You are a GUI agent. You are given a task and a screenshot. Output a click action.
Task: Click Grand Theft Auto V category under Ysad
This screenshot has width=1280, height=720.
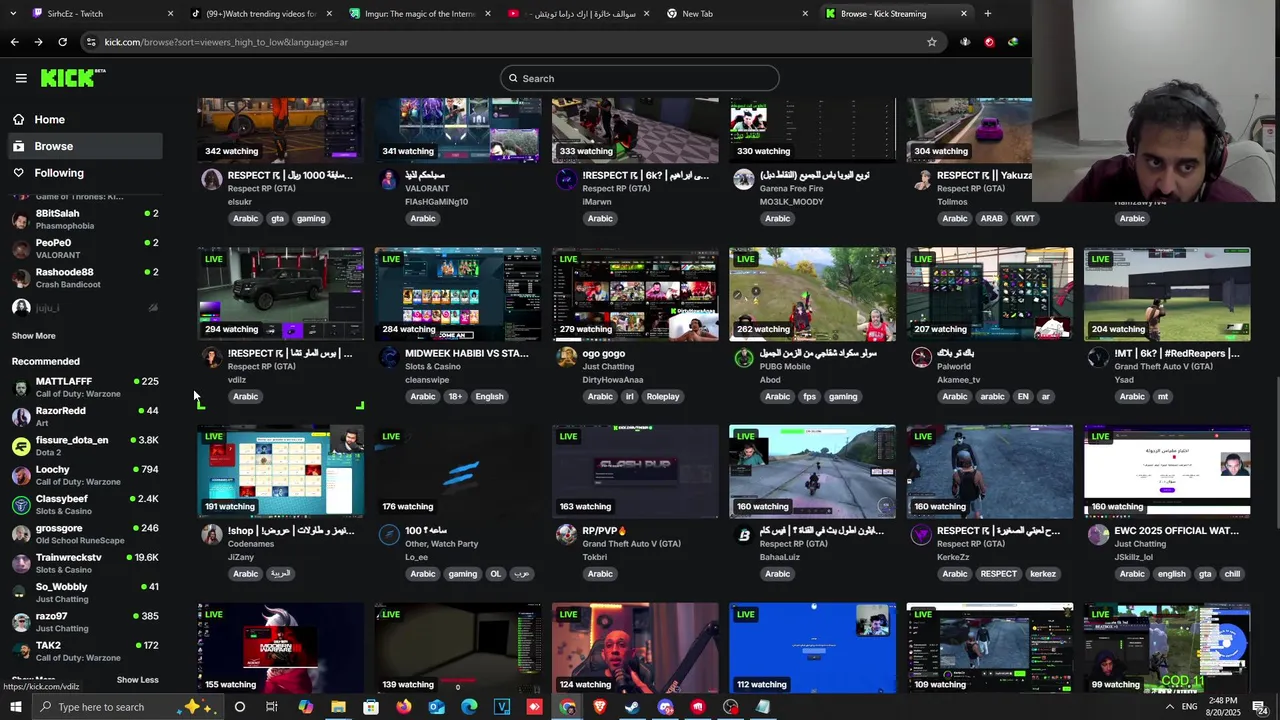[x=1164, y=367]
